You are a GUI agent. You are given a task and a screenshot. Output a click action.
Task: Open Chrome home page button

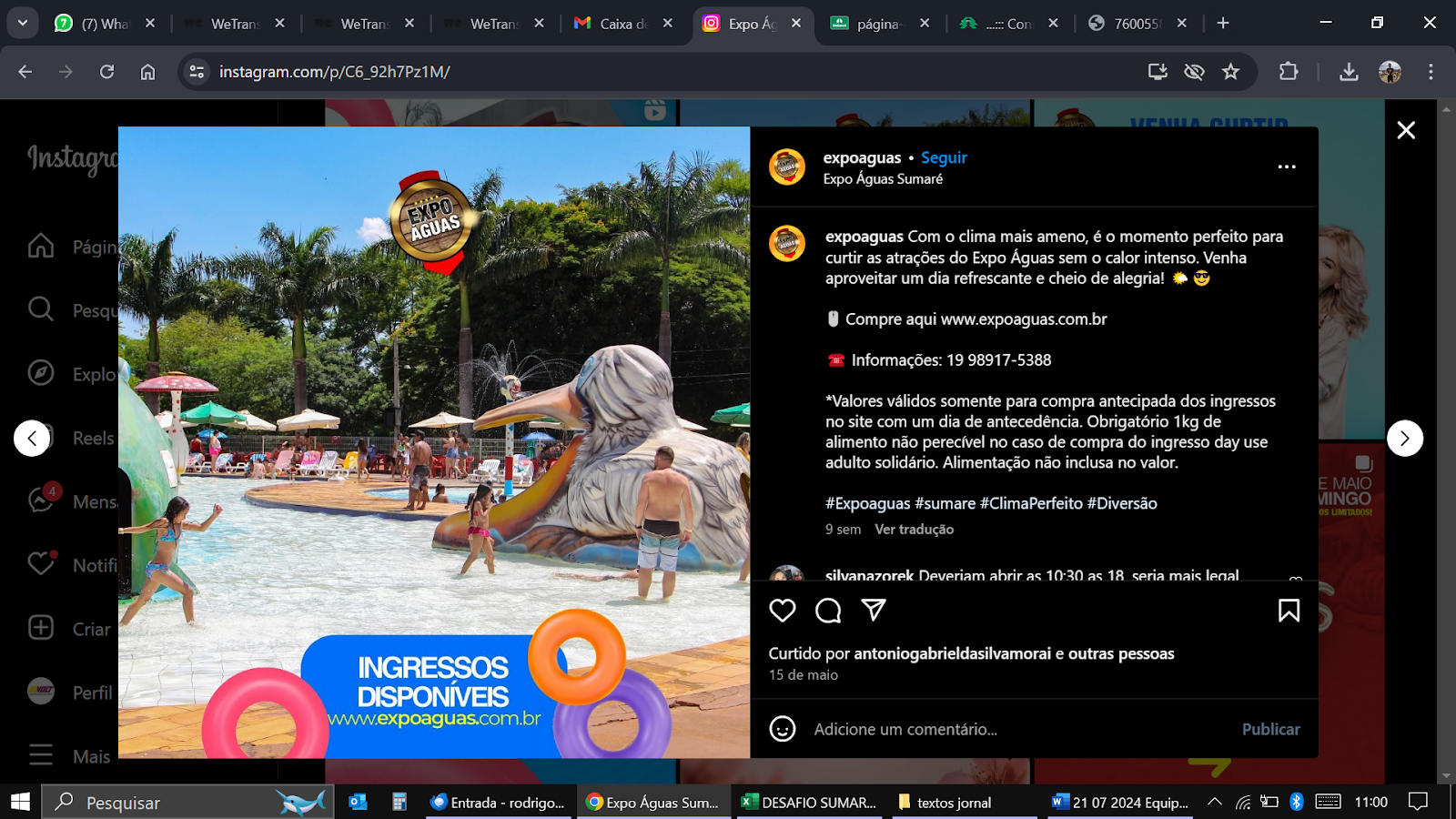(x=147, y=72)
